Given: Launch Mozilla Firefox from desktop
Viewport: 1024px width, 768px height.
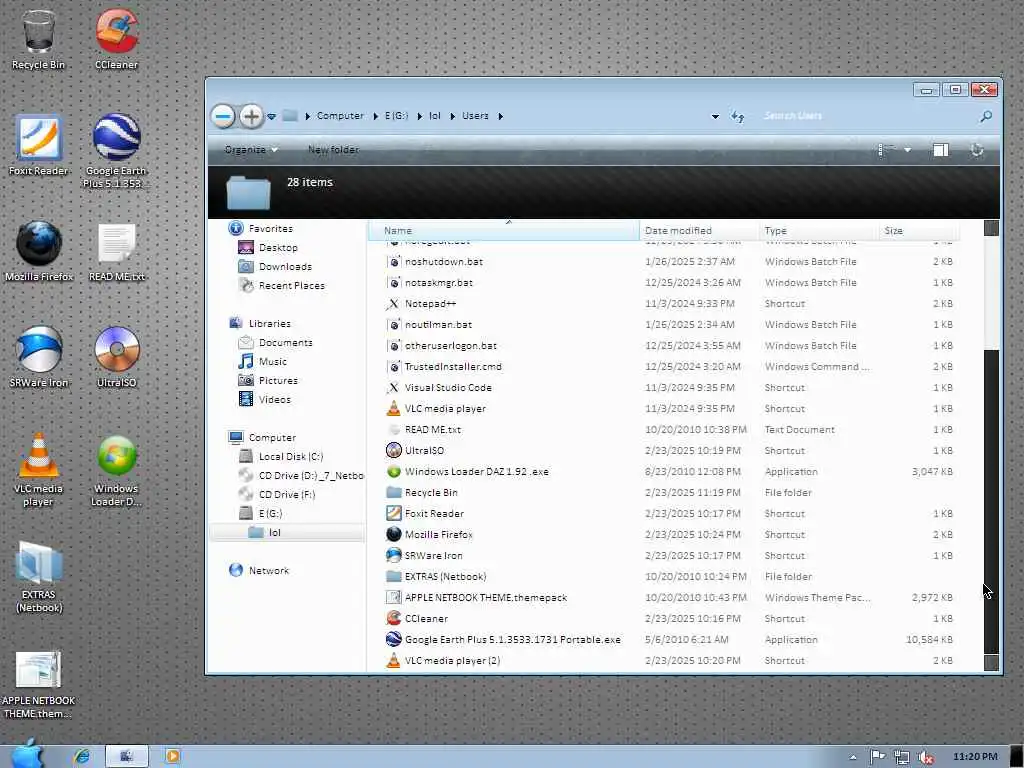Looking at the screenshot, I should pyautogui.click(x=39, y=251).
